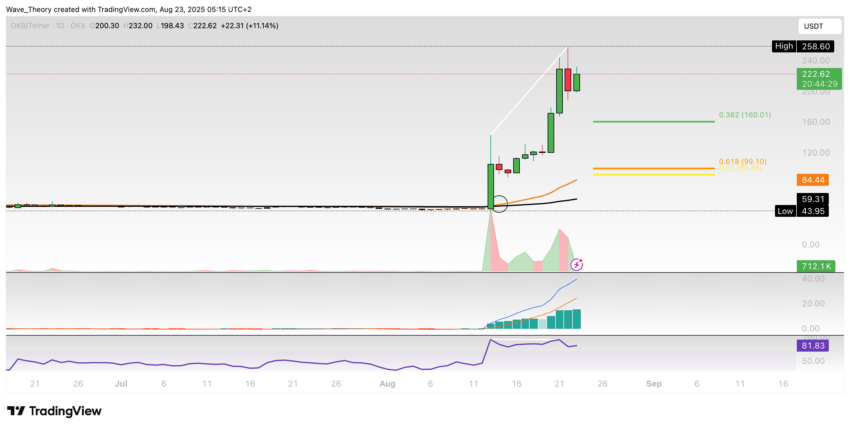Click the purple 81.83 RSI value label
Viewport: 850px width, 429px height.
(812, 345)
